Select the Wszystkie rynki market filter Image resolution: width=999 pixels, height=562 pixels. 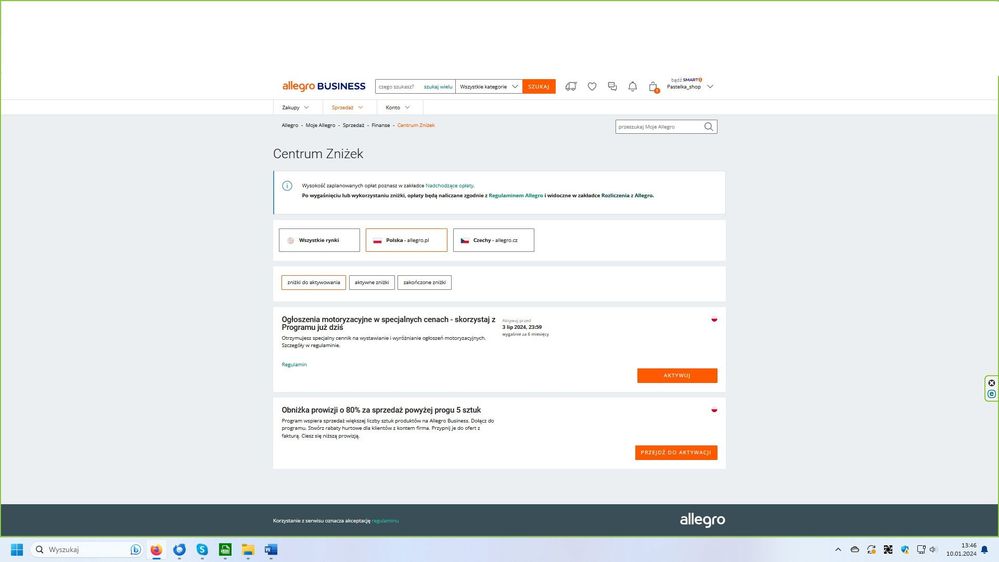319,240
